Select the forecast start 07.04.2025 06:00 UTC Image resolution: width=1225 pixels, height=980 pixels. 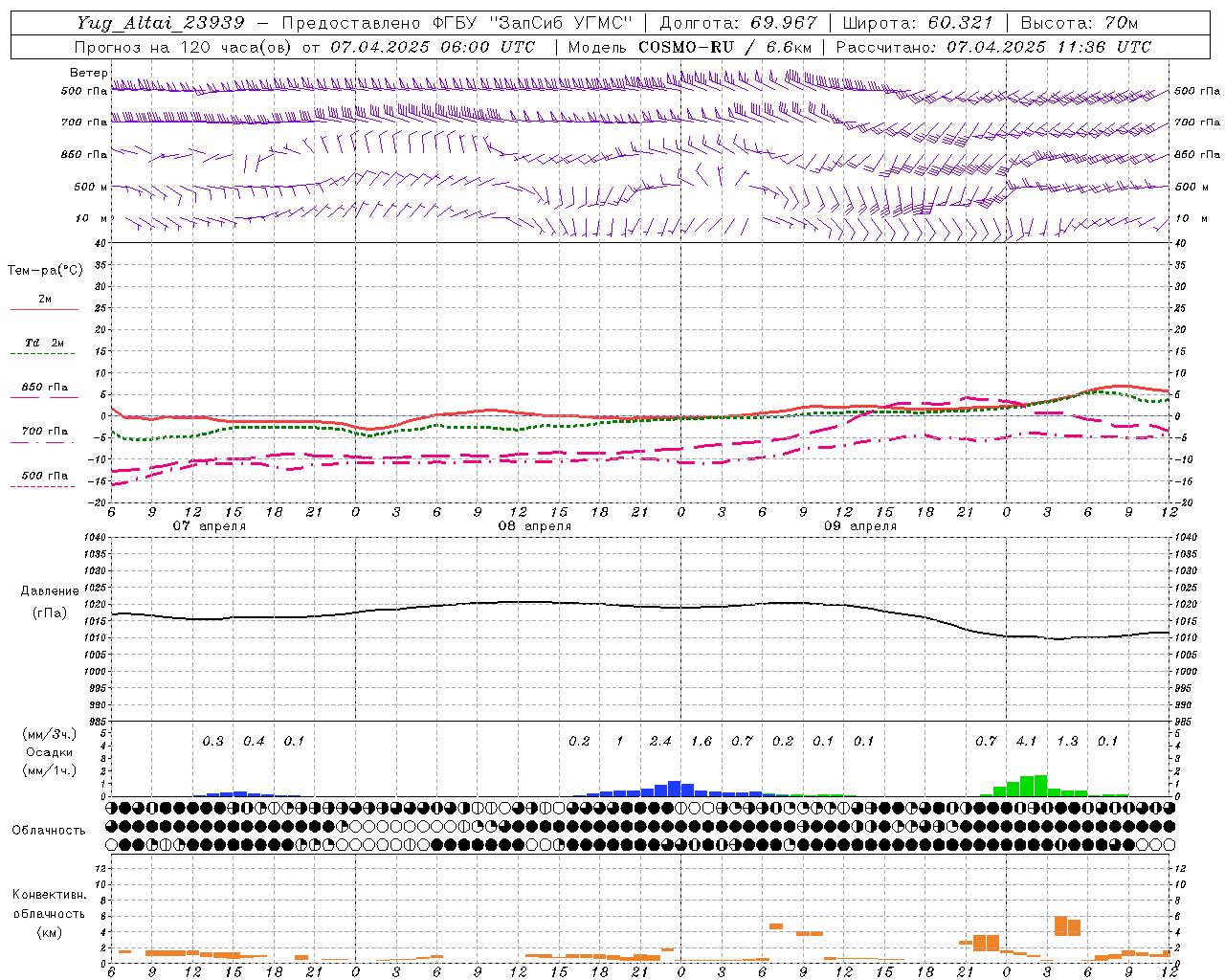(433, 47)
